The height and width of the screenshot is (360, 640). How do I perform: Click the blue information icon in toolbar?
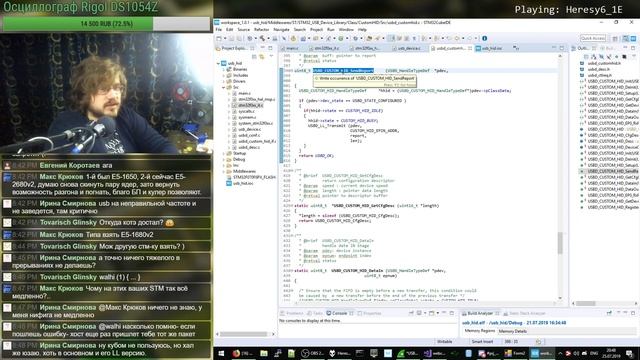[484, 38]
